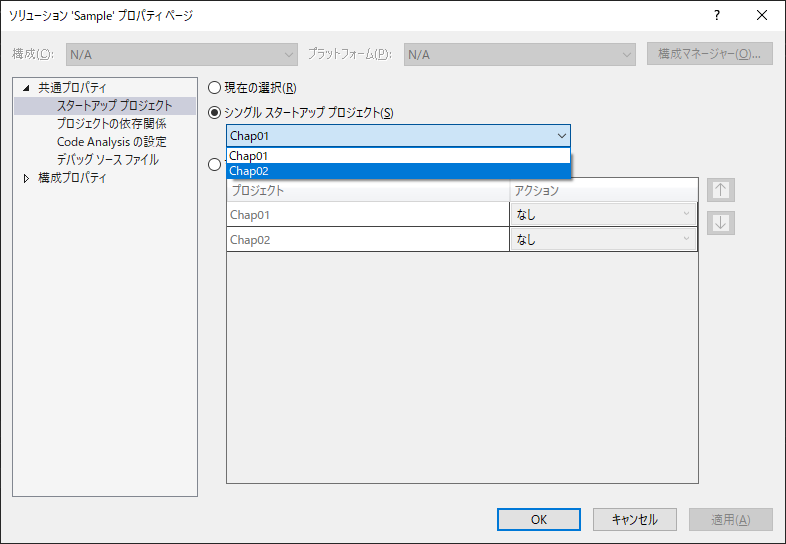Screen dimensions: 786x544
Task: Choose Chap01 from the dropdown list
Action: tap(398, 156)
